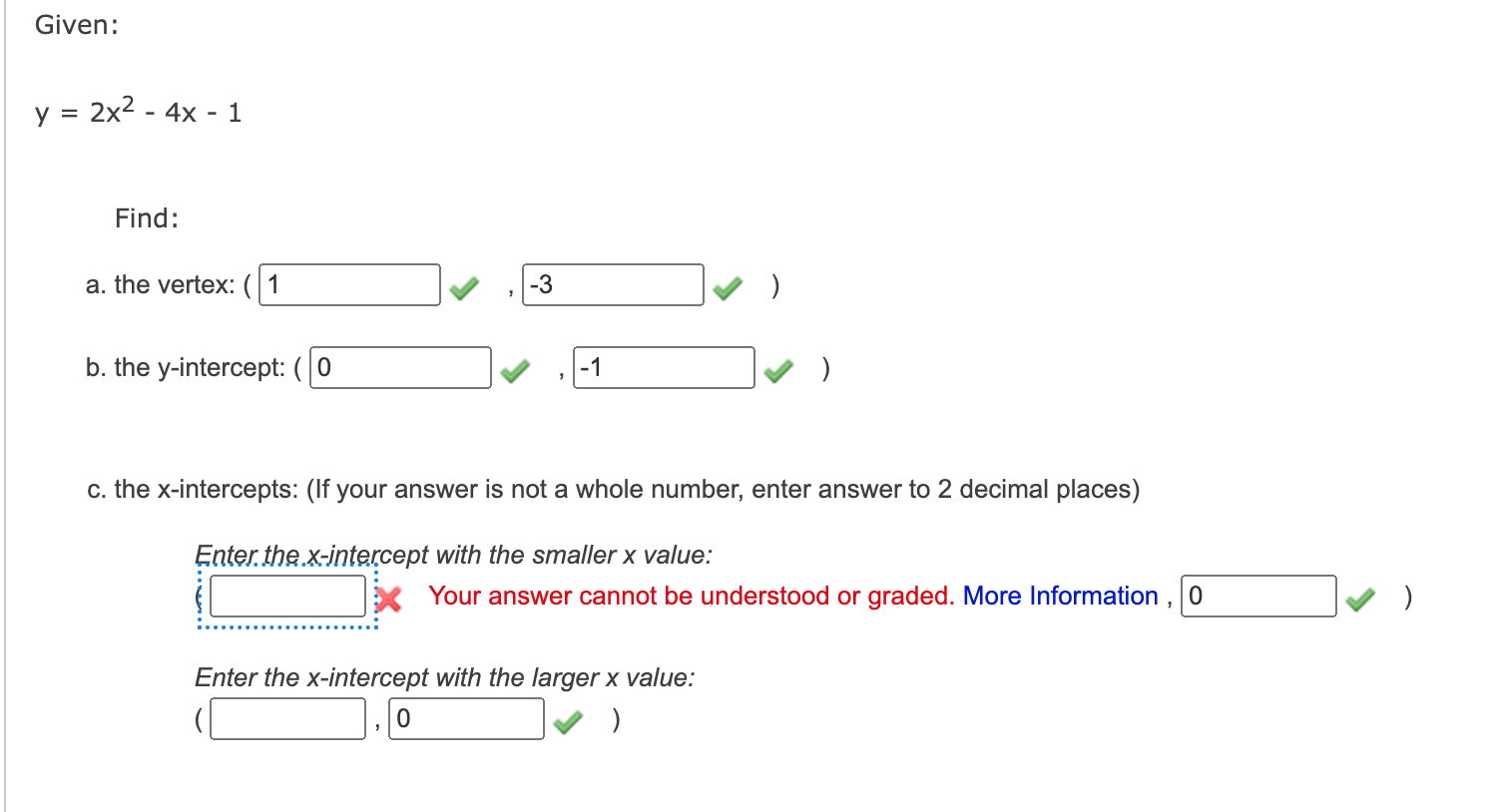Click the y-intercept box containing 0

(x=400, y=368)
